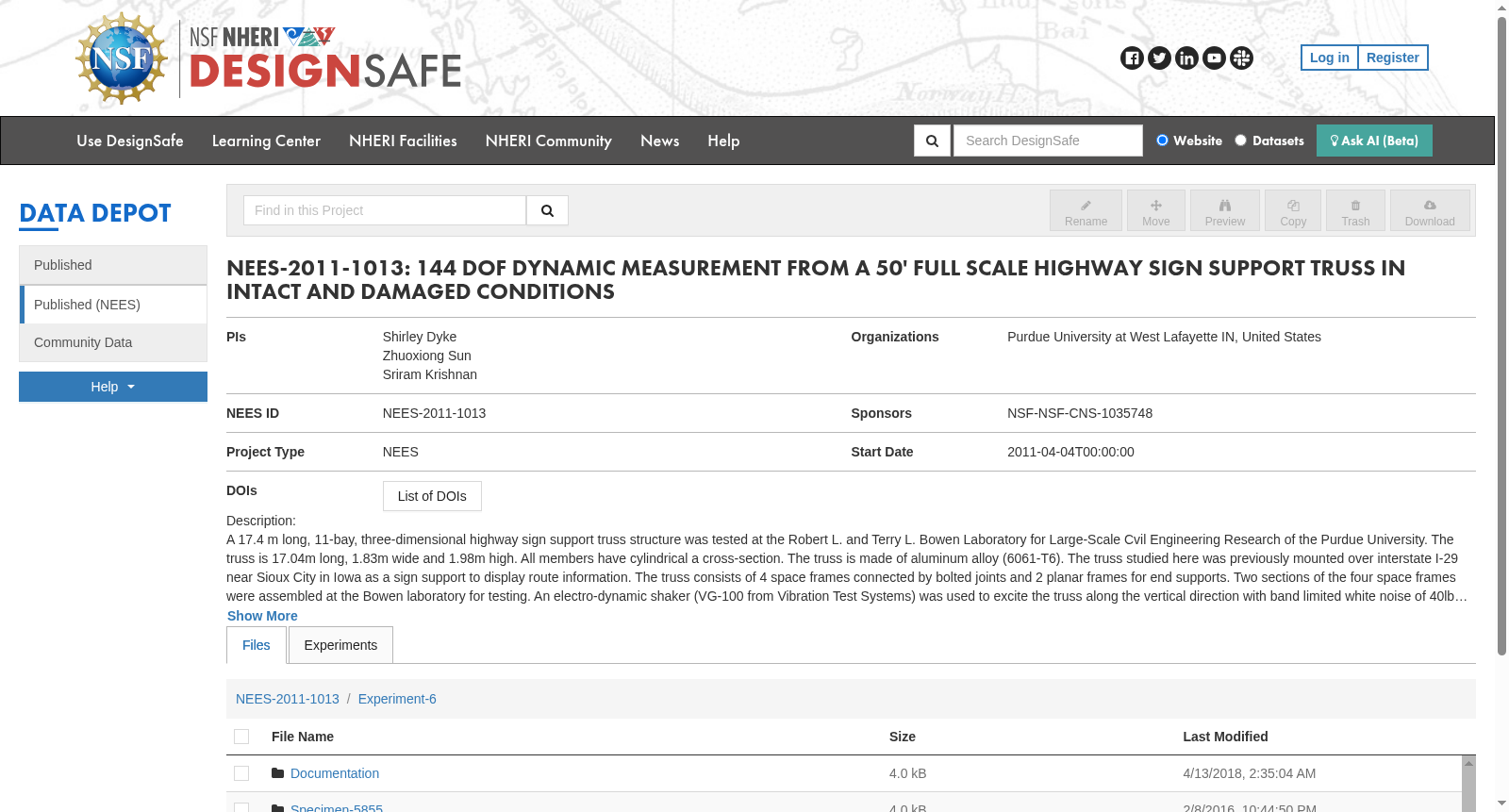
Task: Click the Rename toolbar button
Action: [1086, 210]
